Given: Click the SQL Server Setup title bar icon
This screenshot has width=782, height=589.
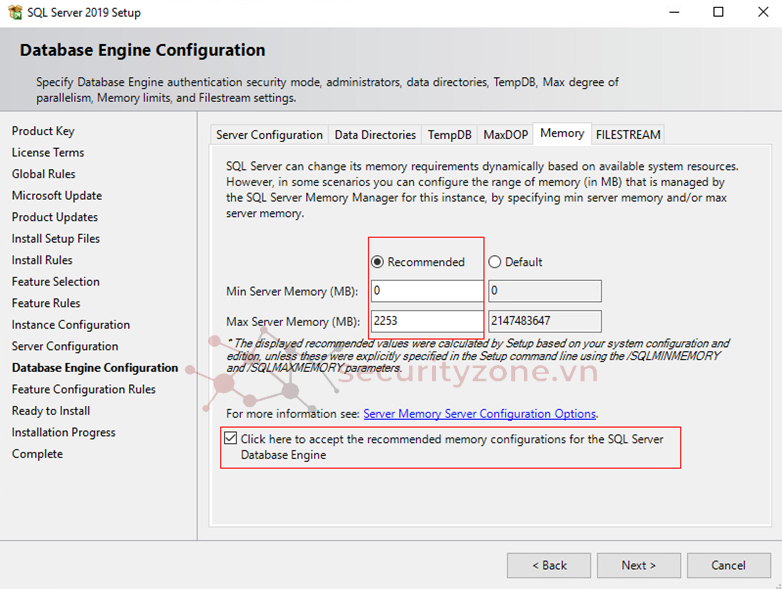Looking at the screenshot, I should pos(14,13).
